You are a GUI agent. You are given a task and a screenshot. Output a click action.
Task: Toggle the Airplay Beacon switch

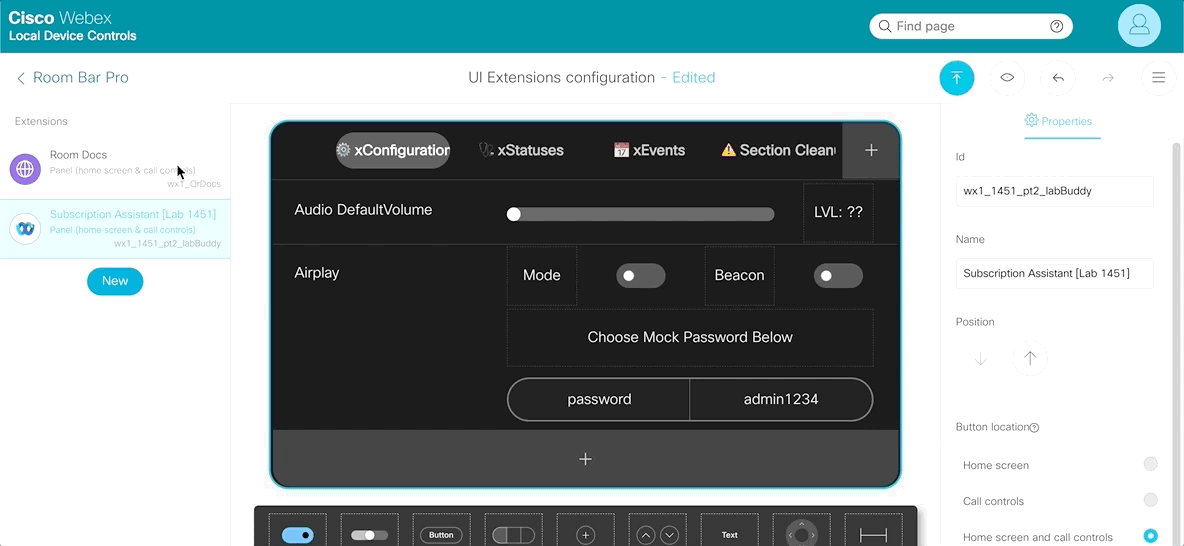[x=837, y=276]
